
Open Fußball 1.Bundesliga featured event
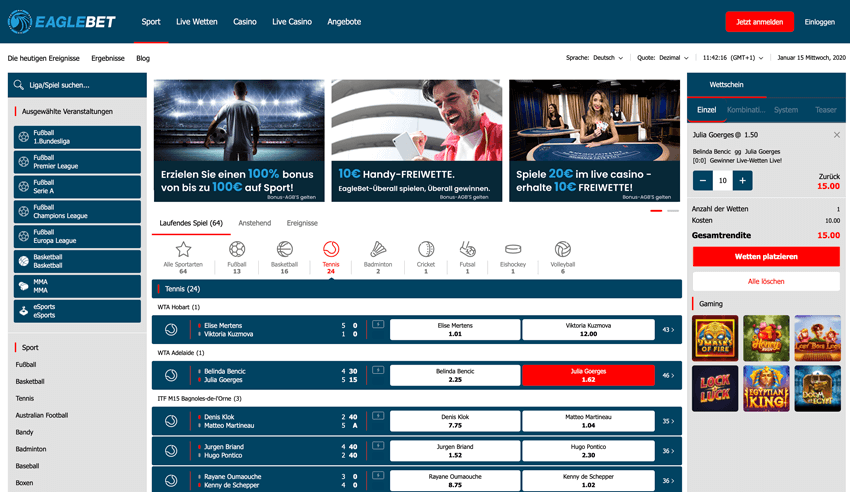tap(78, 137)
